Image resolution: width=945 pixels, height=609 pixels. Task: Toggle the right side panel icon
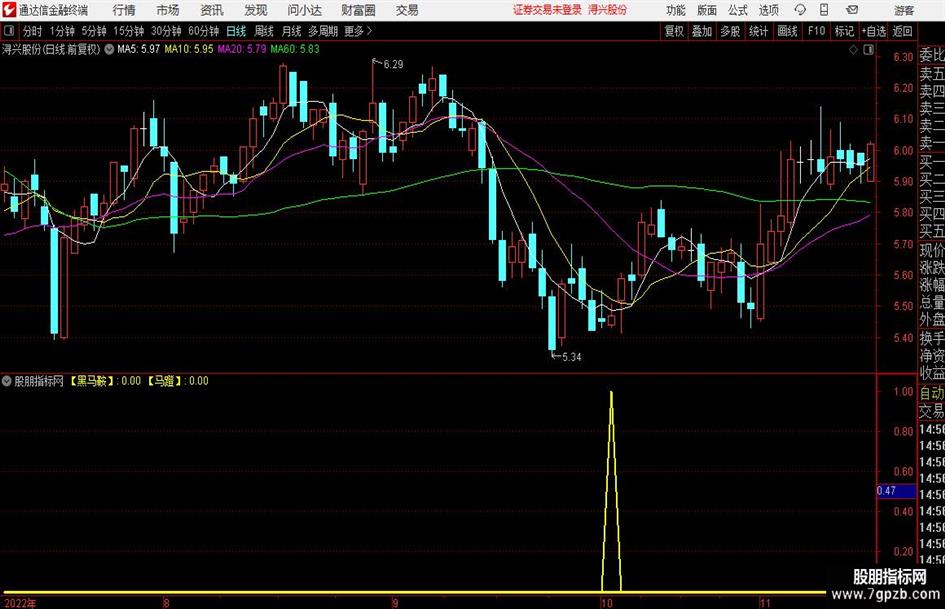[x=868, y=50]
